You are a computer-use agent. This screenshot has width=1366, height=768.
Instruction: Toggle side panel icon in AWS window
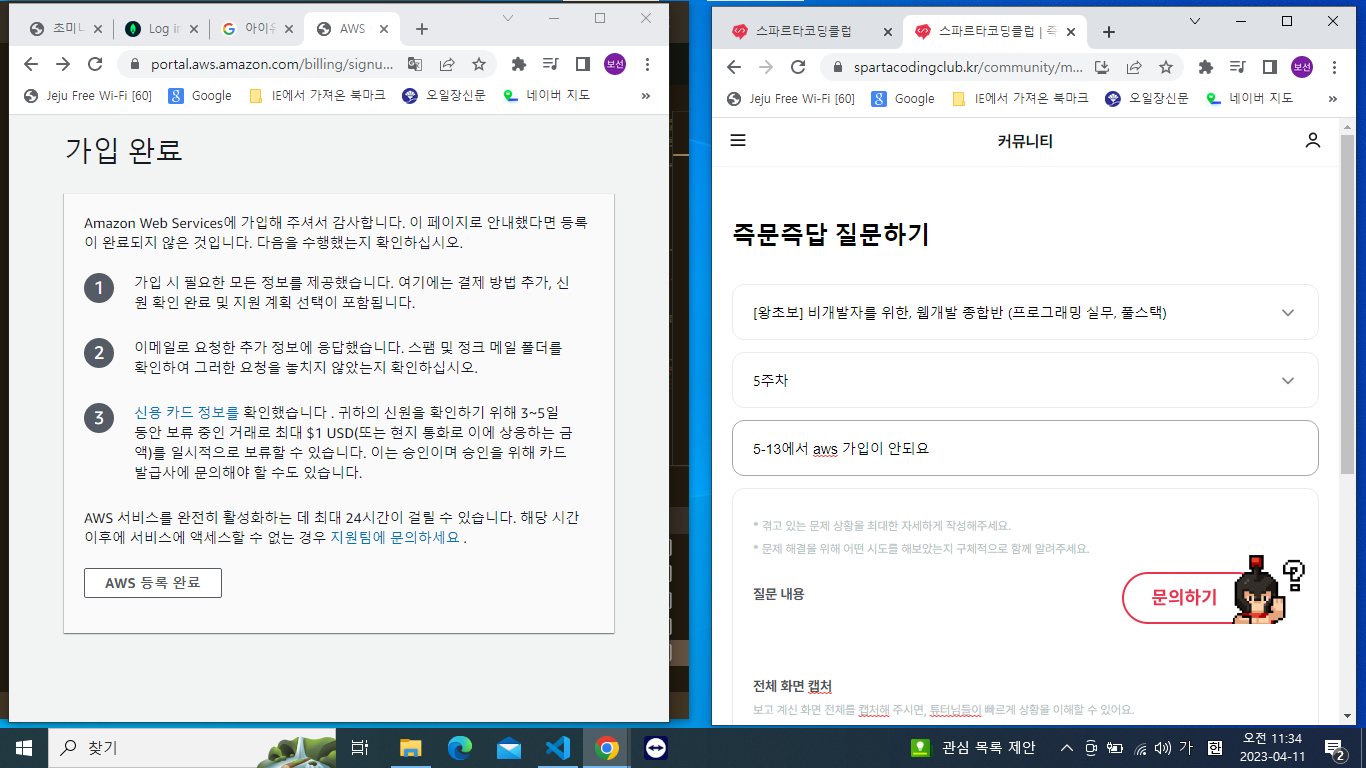[582, 64]
